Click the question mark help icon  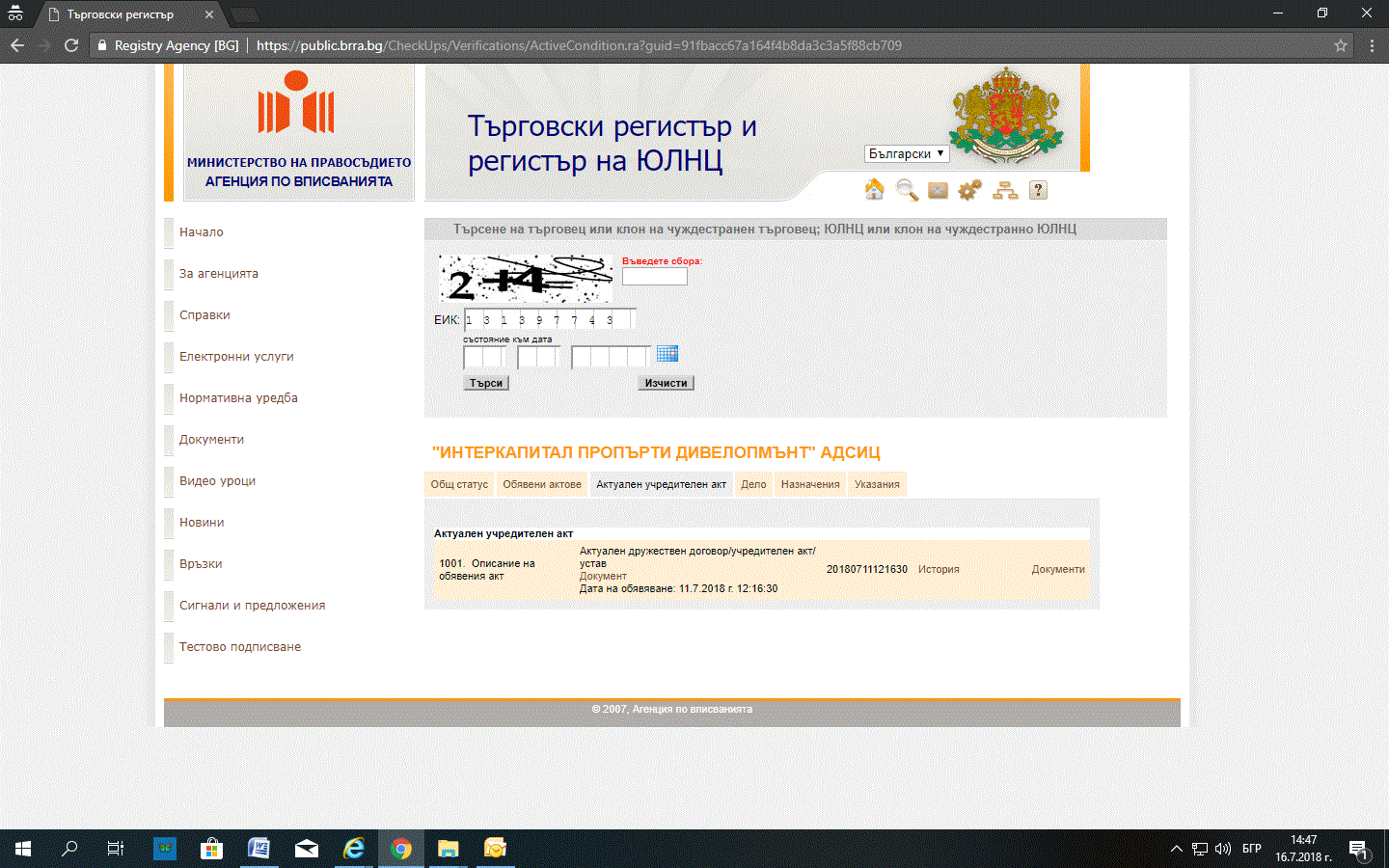pos(1038,190)
